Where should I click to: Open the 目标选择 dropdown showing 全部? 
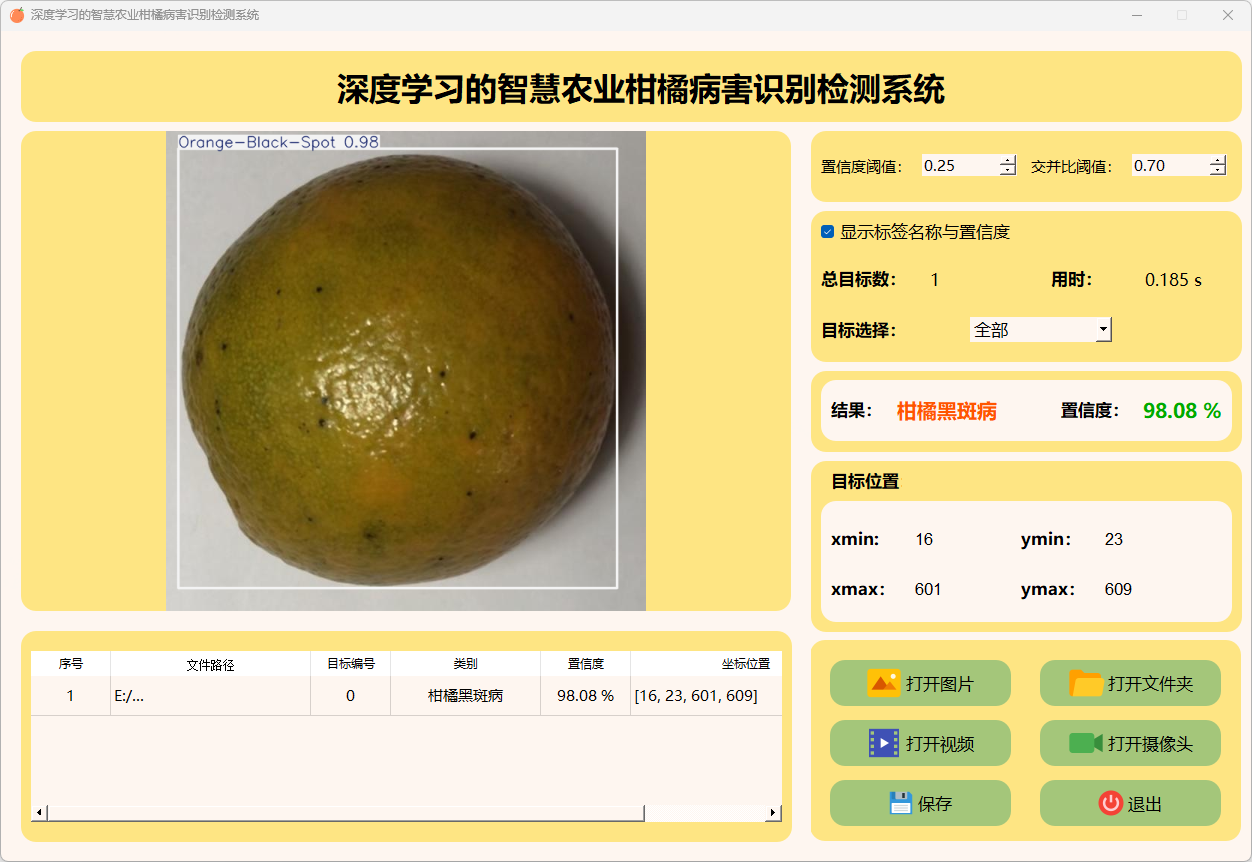[1041, 329]
